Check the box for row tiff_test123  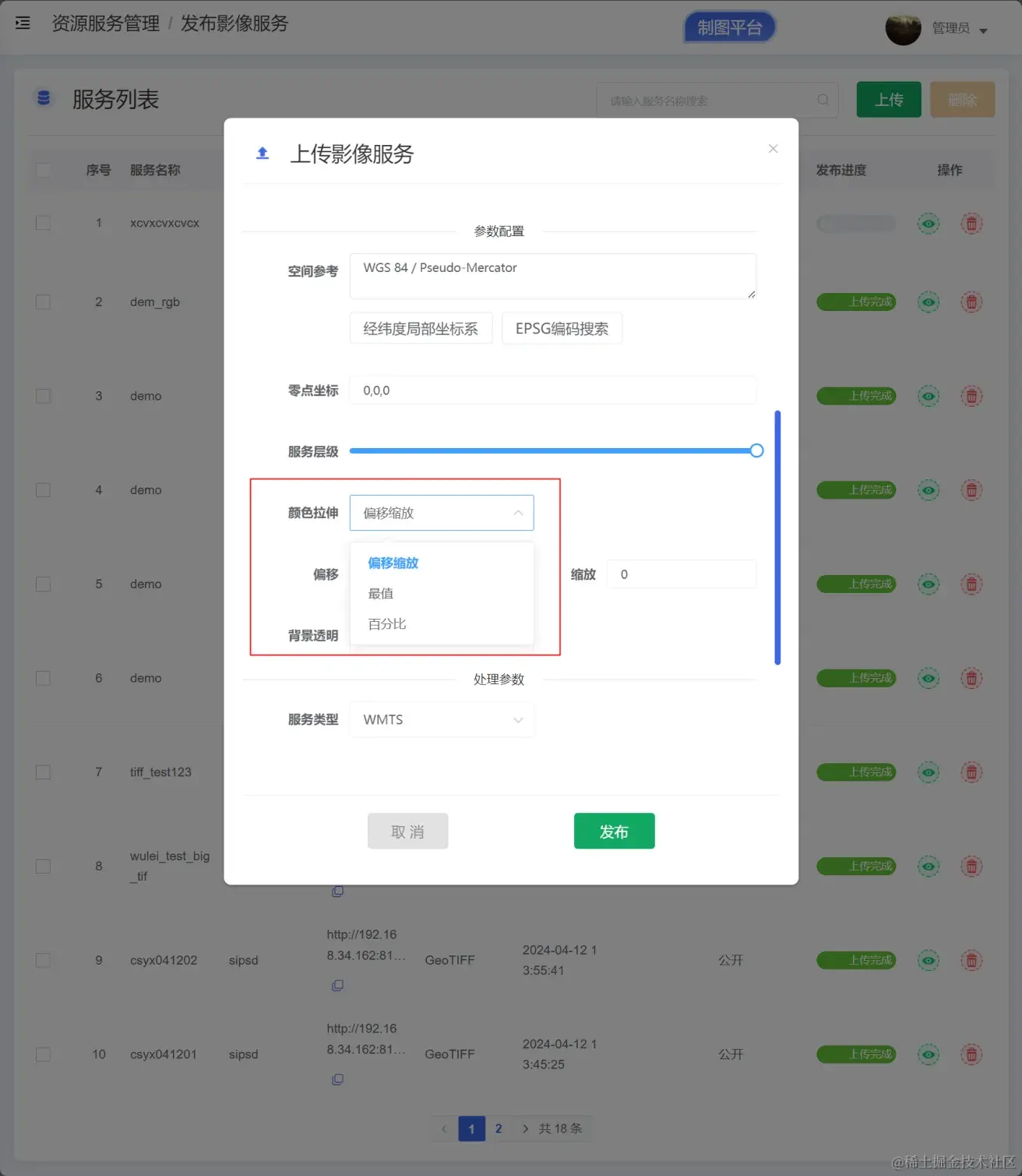(x=43, y=772)
